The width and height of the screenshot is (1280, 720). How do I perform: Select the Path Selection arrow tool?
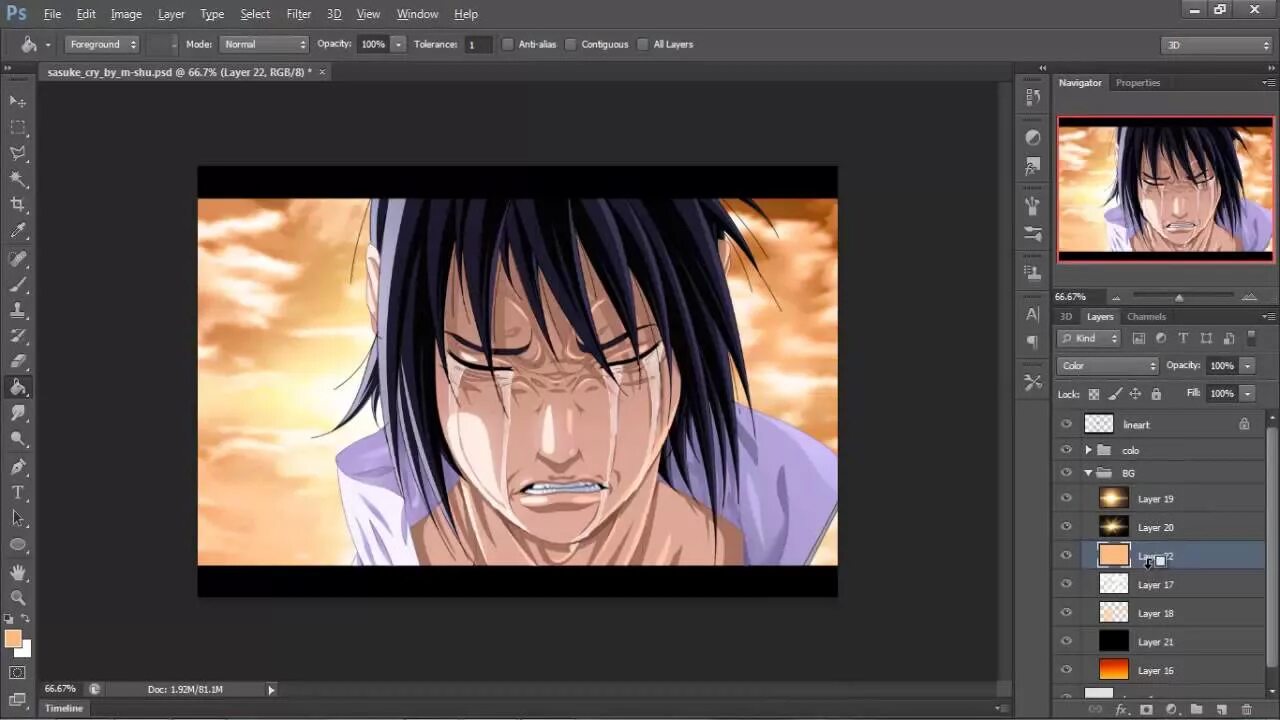(x=18, y=519)
